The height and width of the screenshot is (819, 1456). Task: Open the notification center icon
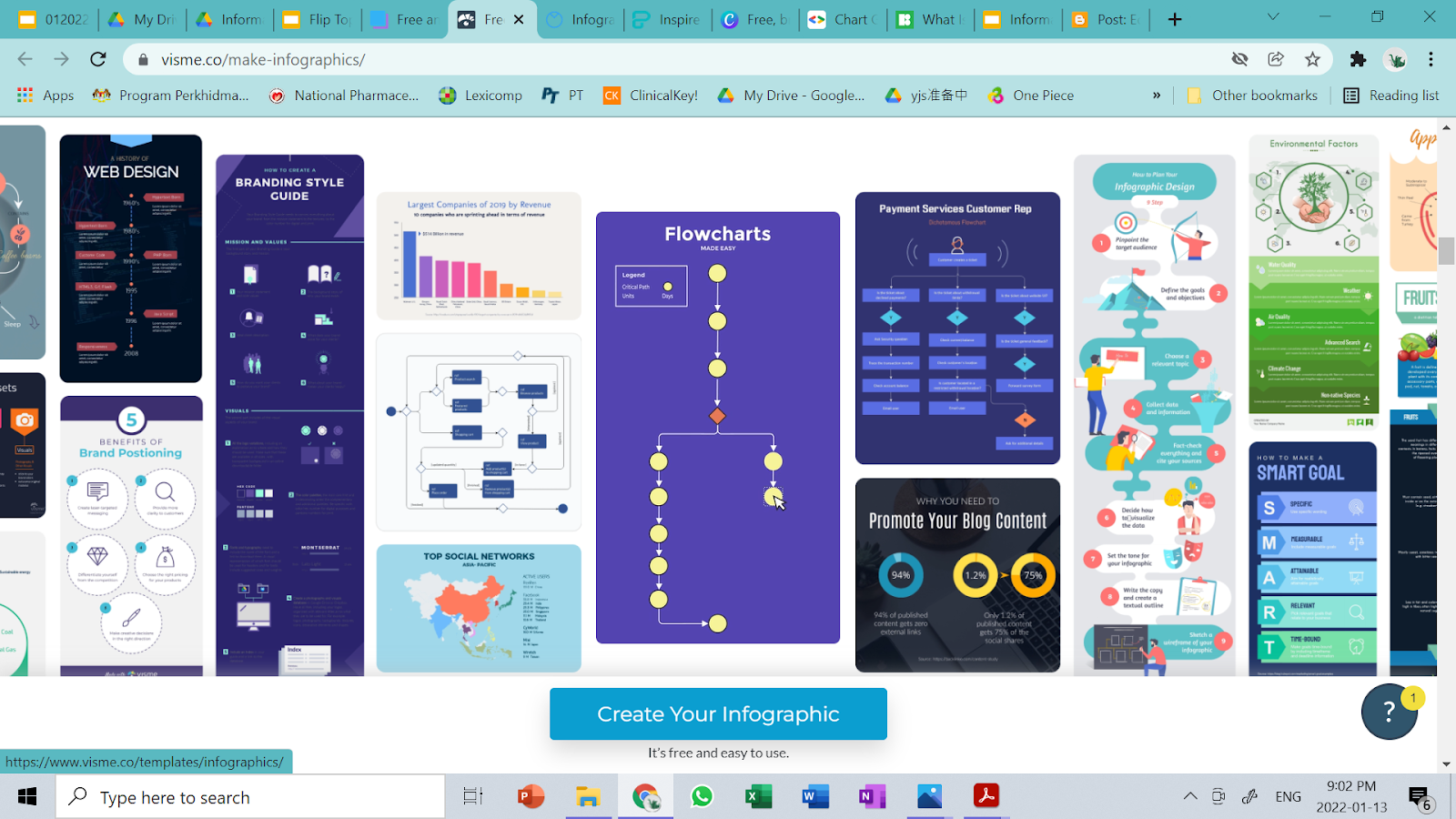click(x=1421, y=798)
